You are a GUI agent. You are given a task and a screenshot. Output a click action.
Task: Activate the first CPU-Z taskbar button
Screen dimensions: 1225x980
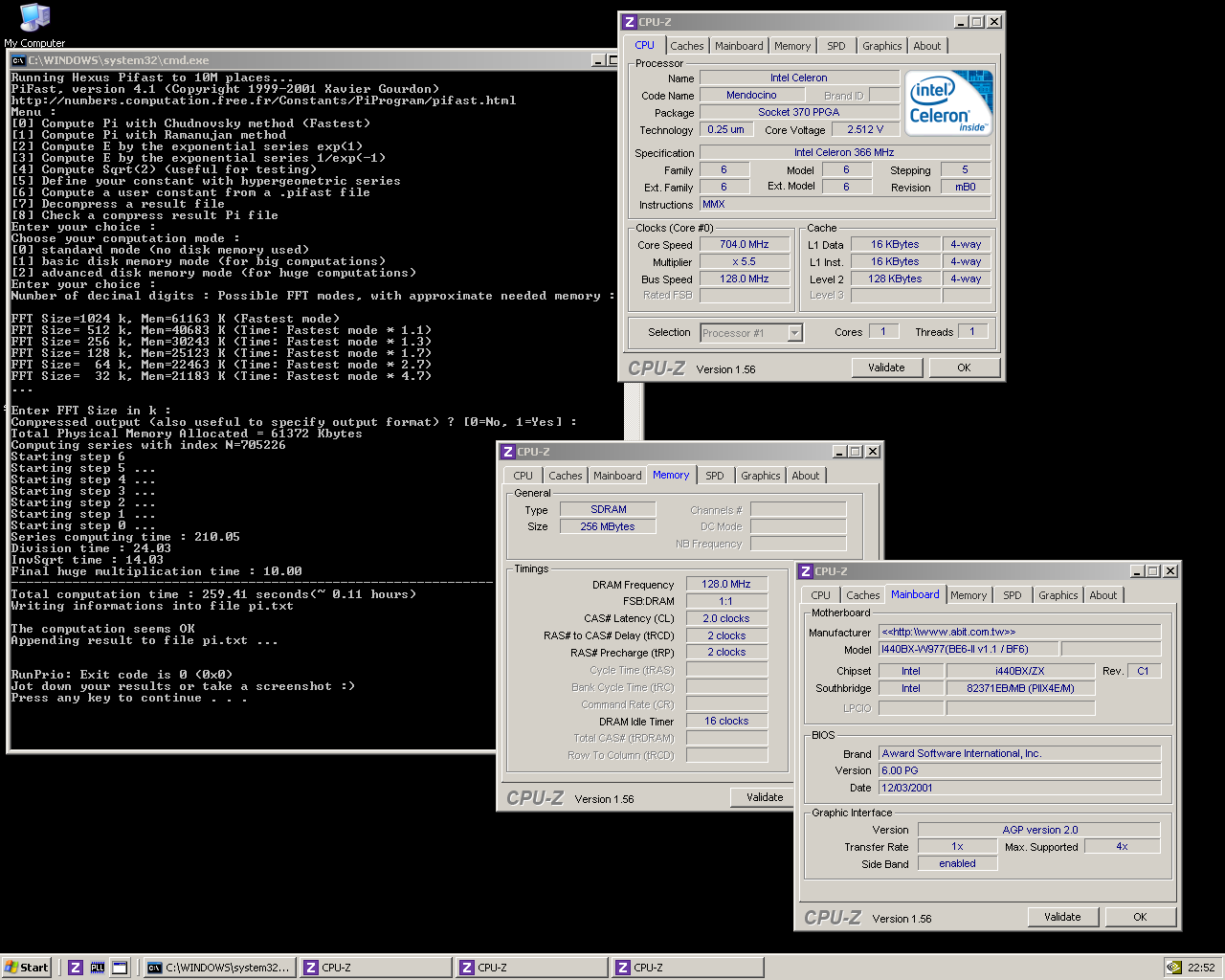click(x=375, y=968)
